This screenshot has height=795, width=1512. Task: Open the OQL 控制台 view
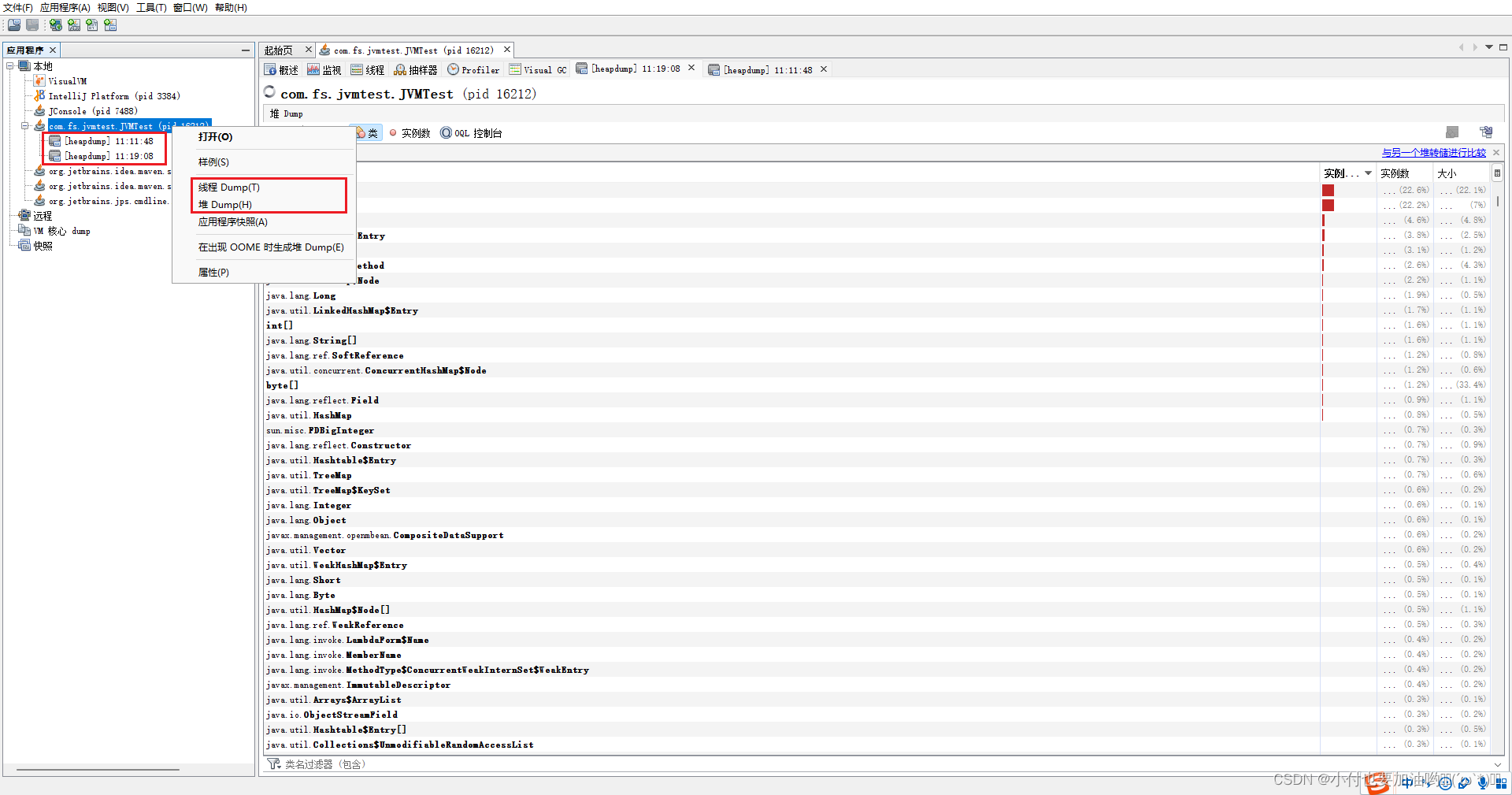pyautogui.click(x=471, y=133)
